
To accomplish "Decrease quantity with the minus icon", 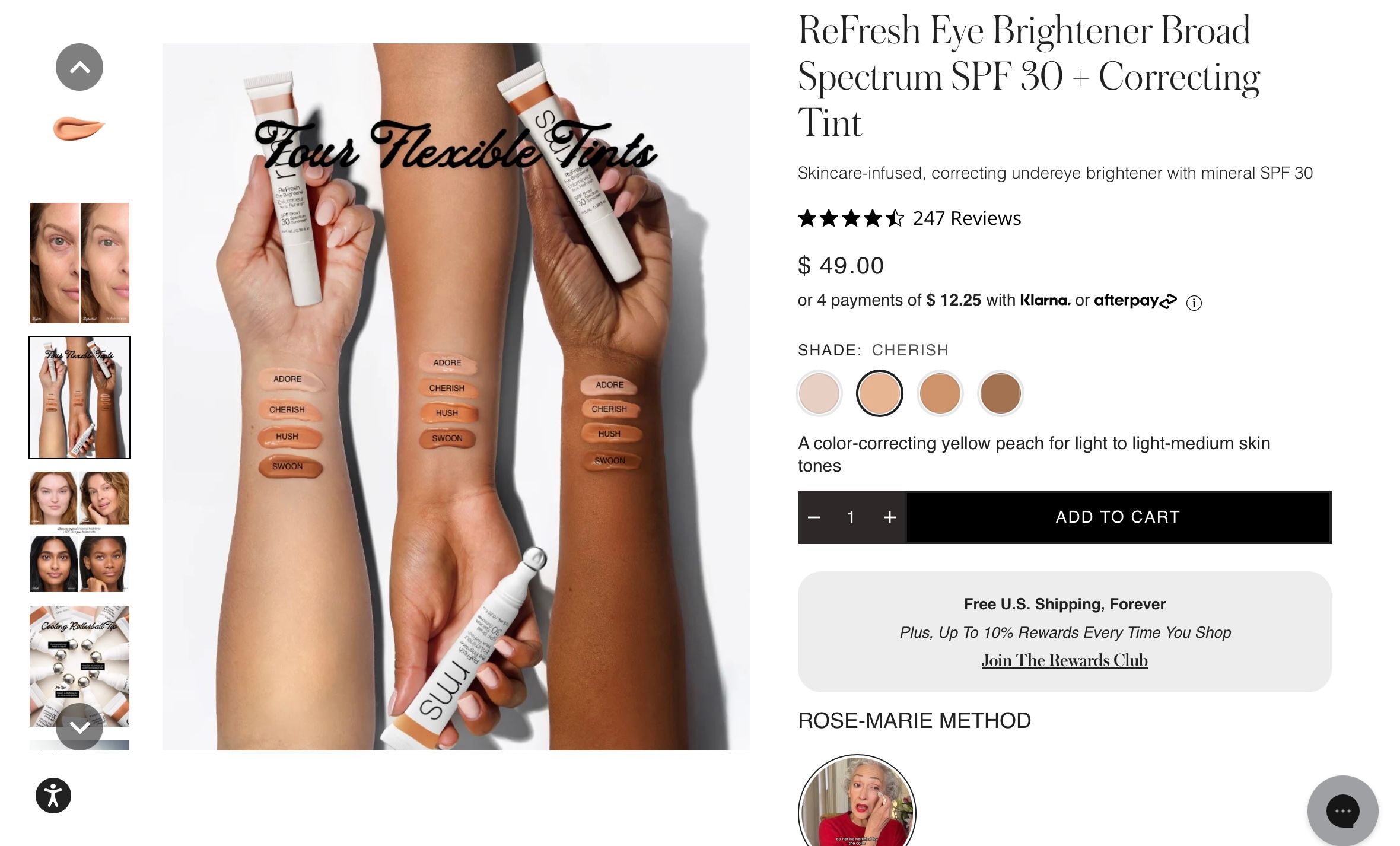I will click(814, 517).
